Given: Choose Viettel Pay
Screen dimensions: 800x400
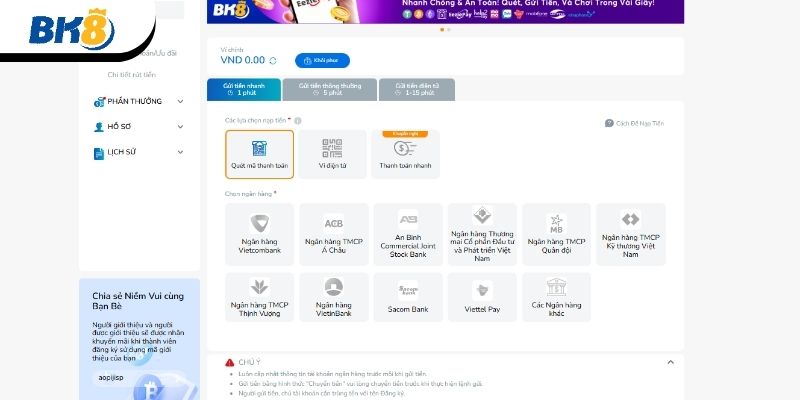Looking at the screenshot, I should 482,297.
